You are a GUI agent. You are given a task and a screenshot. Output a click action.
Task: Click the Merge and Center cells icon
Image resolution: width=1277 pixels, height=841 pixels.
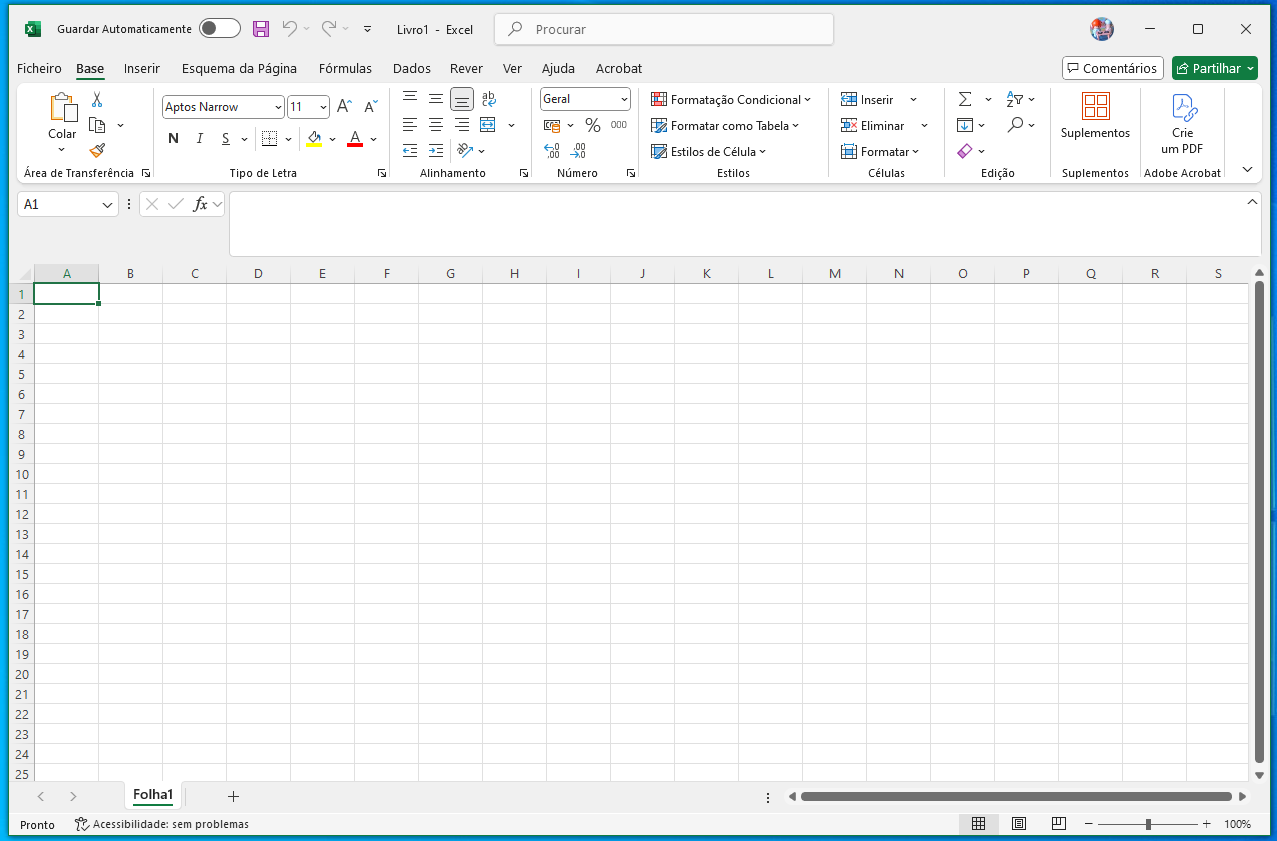488,125
